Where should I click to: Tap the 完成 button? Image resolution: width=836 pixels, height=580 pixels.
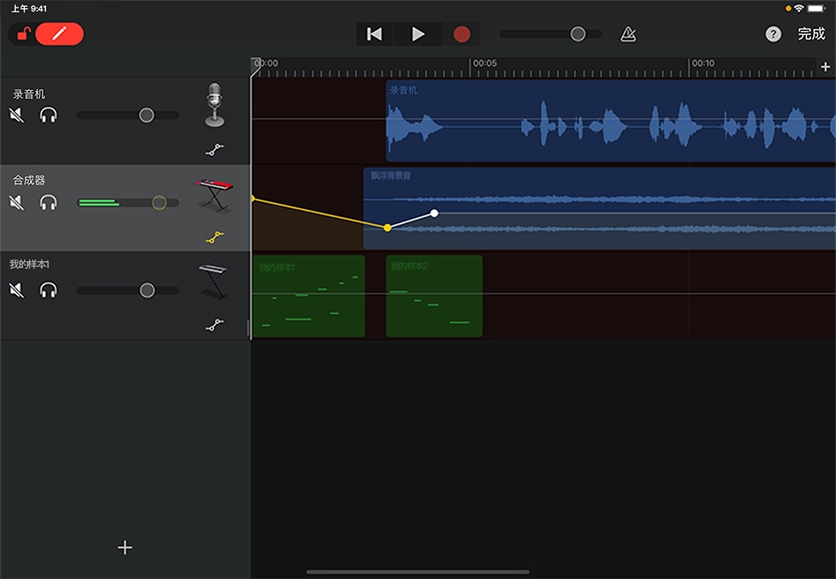click(x=811, y=34)
